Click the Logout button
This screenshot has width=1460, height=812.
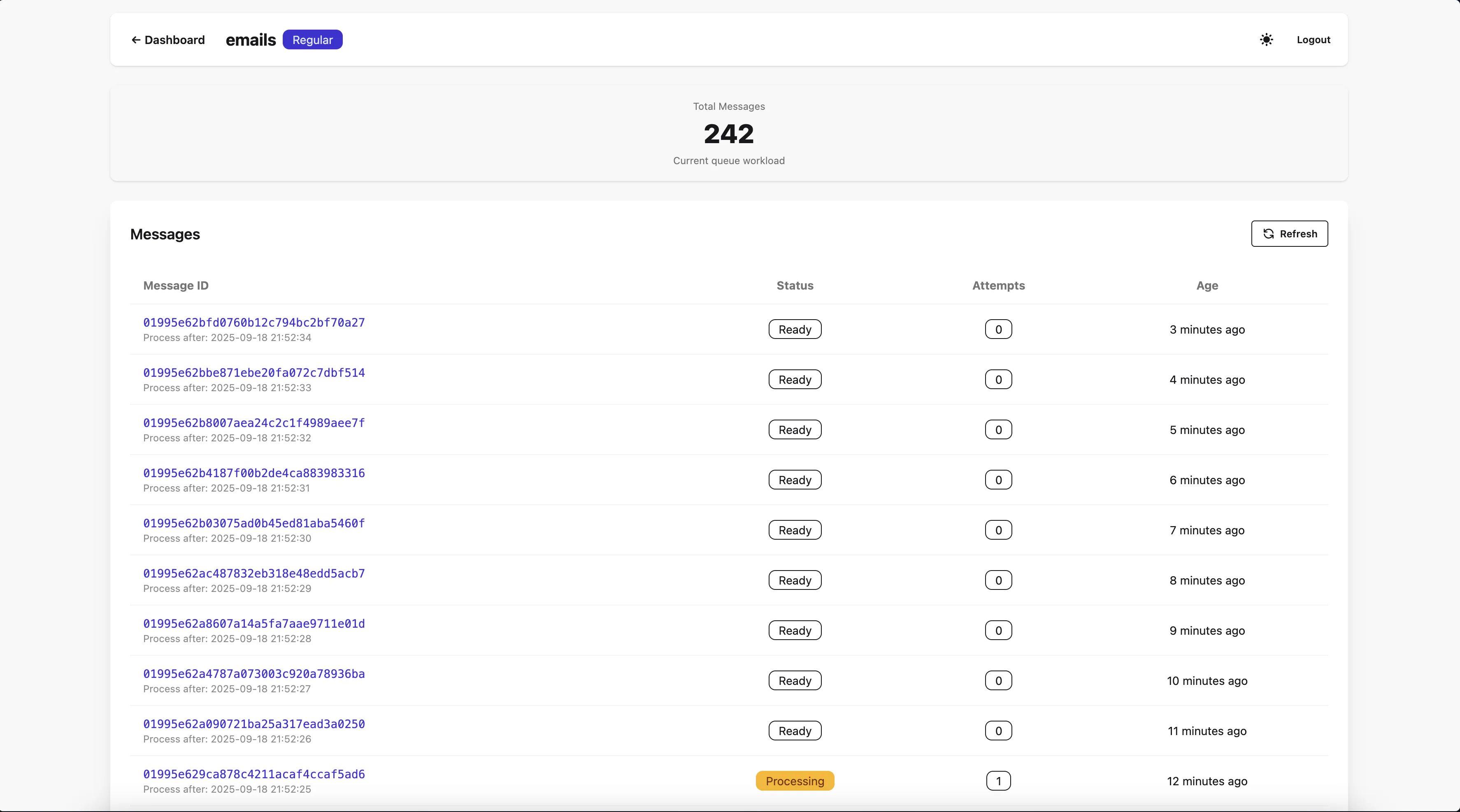[x=1313, y=39]
